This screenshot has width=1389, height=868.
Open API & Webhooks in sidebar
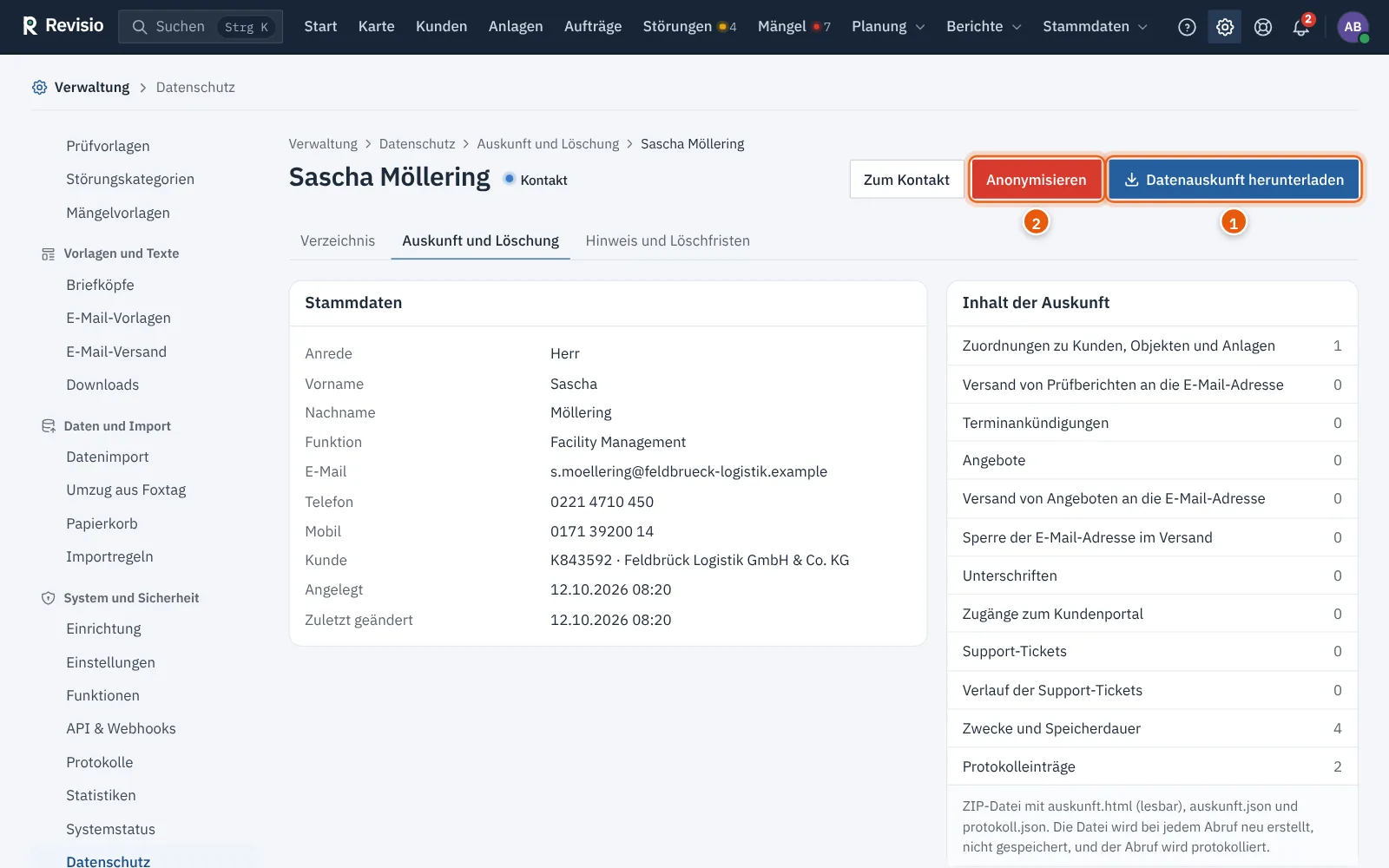pos(121,728)
